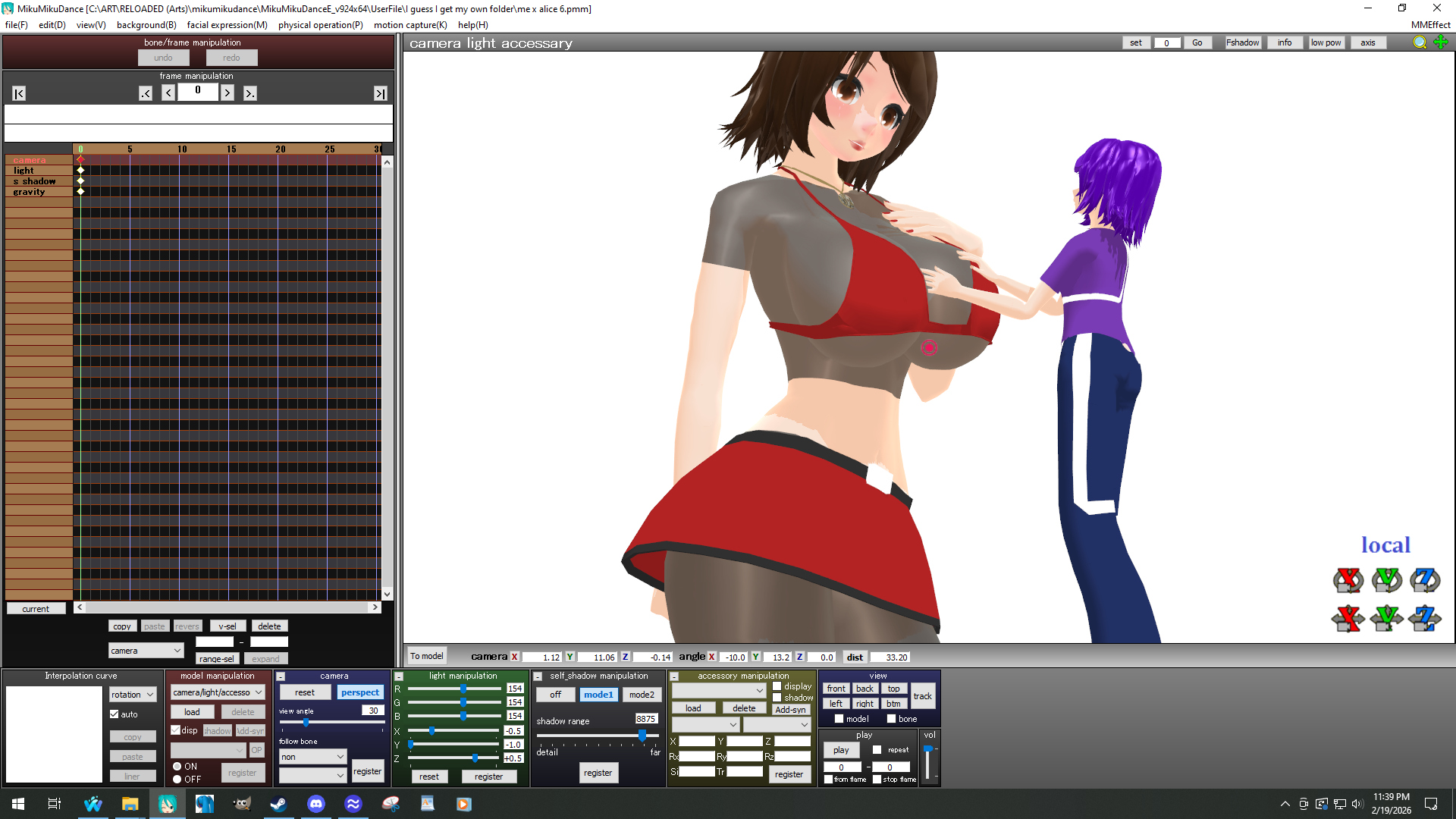Click the red X-axis rotate icon
Viewport: 1456px width, 819px height.
(x=1348, y=580)
